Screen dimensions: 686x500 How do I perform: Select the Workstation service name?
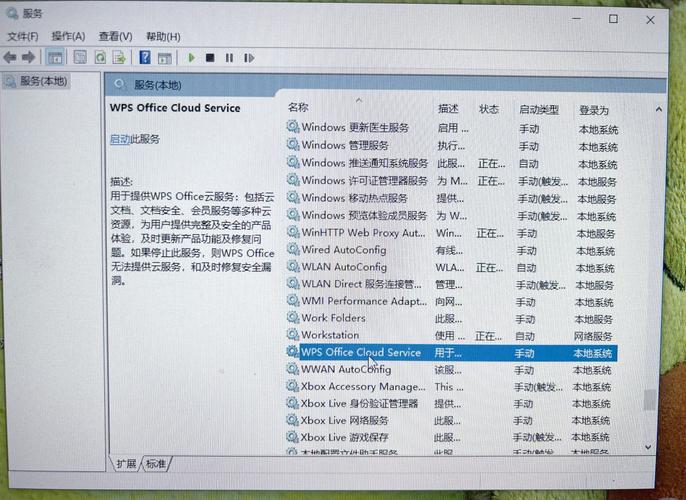[330, 335]
